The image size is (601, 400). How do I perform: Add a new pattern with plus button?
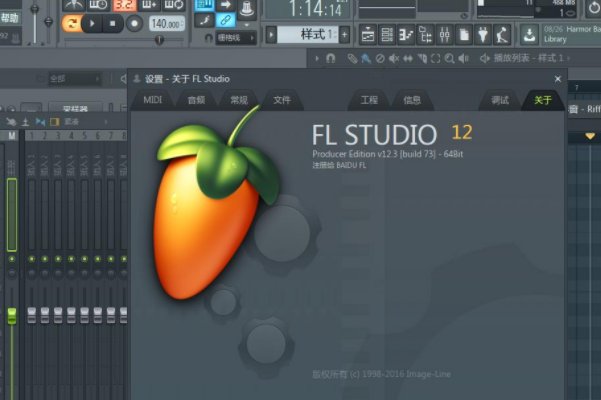345,35
